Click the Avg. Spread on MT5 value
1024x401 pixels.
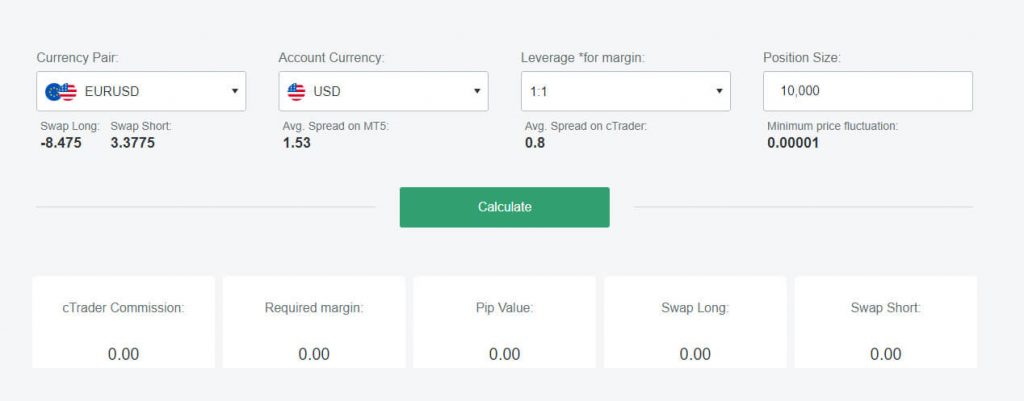(296, 143)
